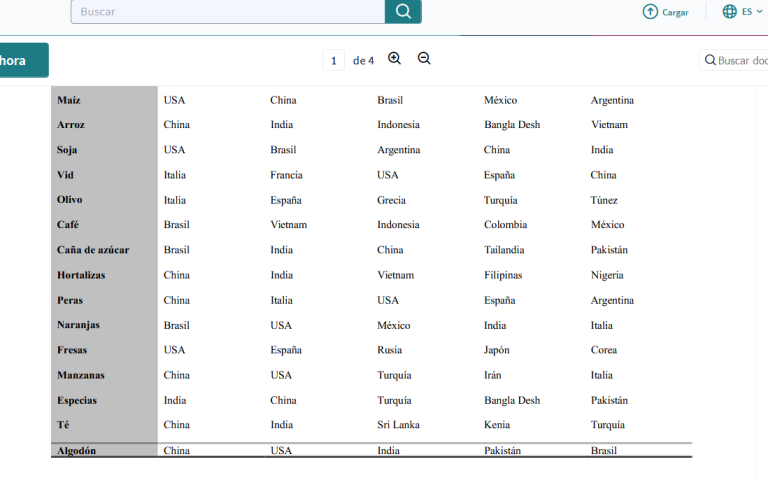768x480 pixels.
Task: Click 'Túnez' in the Olivo row
Action: 604,200
